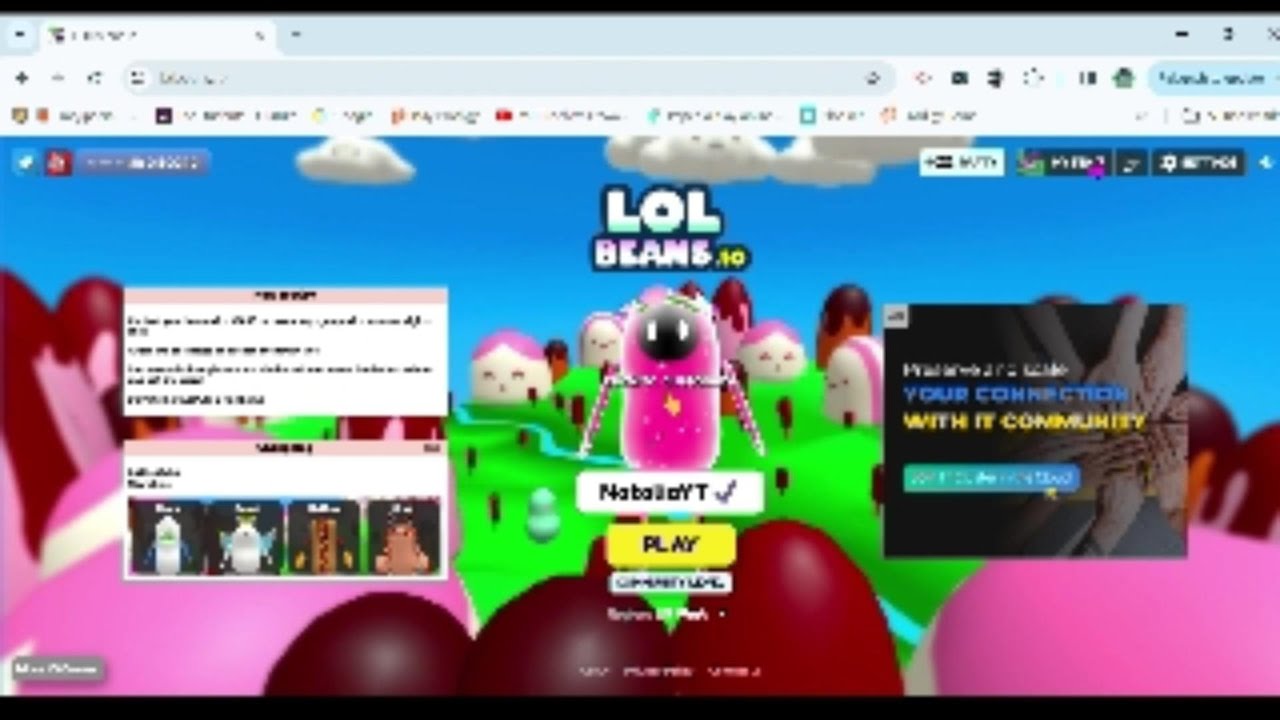Click the yellow PLAY button

[x=671, y=545]
